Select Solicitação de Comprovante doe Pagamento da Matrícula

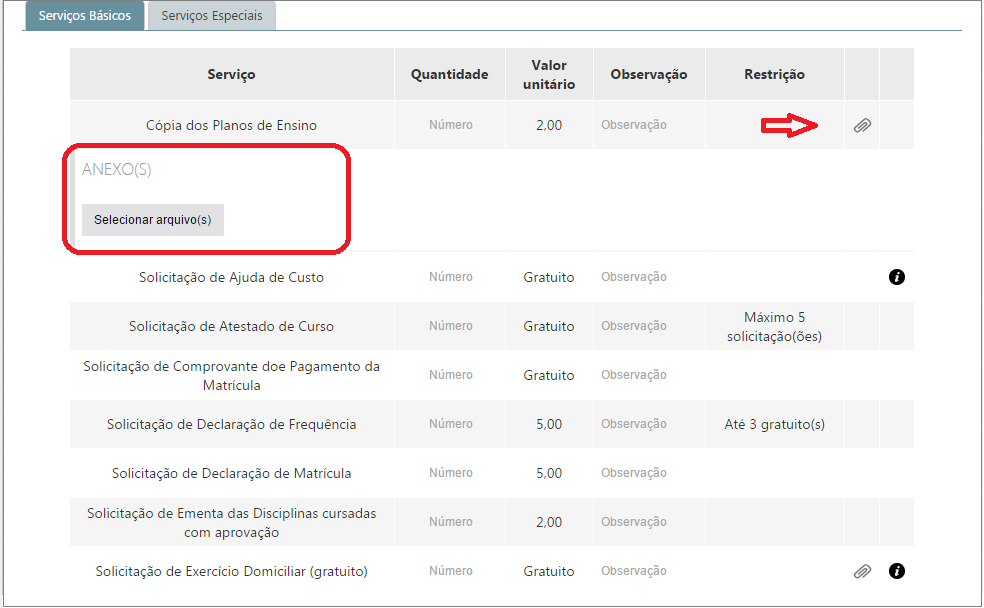230,374
